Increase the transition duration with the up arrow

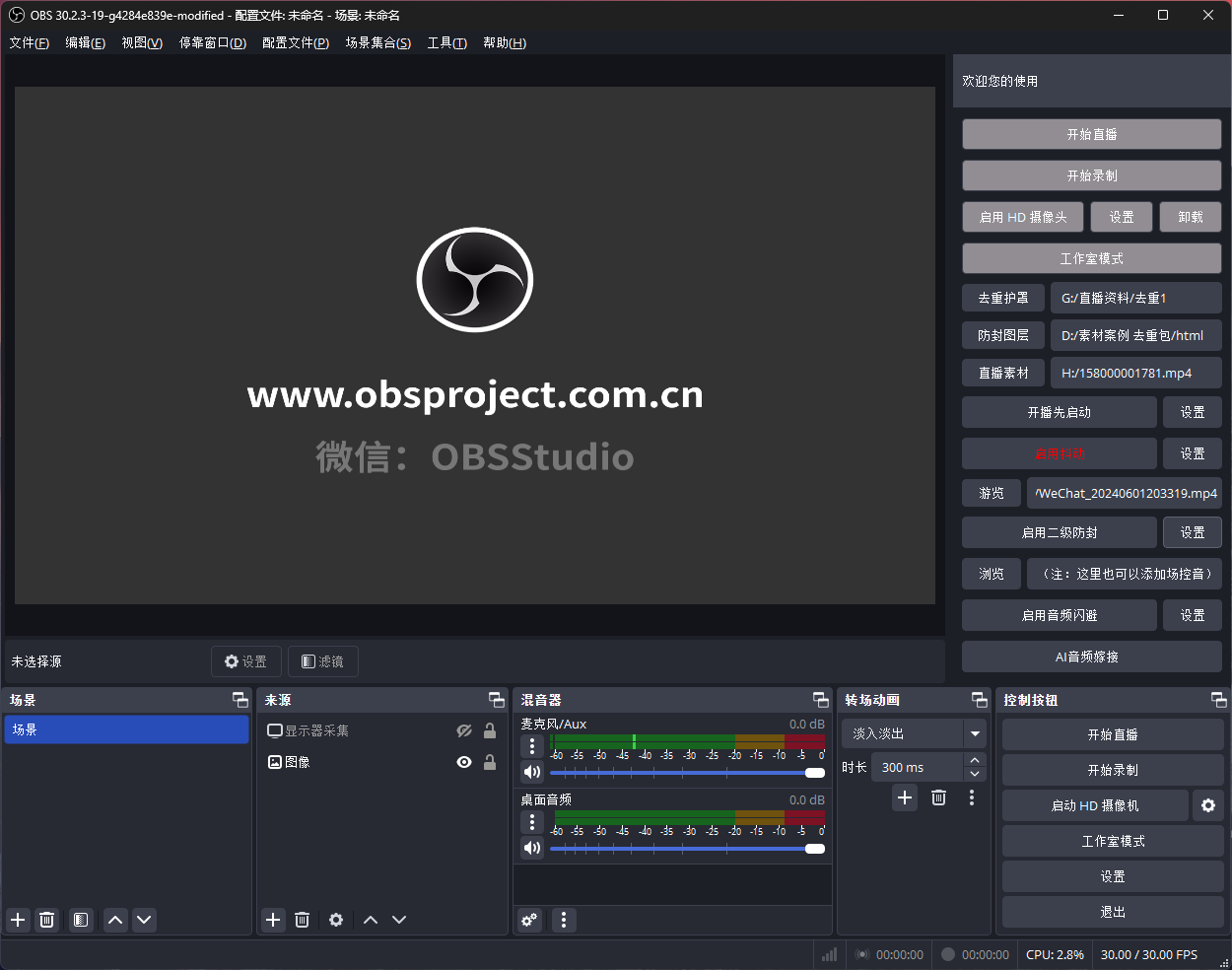(x=975, y=760)
